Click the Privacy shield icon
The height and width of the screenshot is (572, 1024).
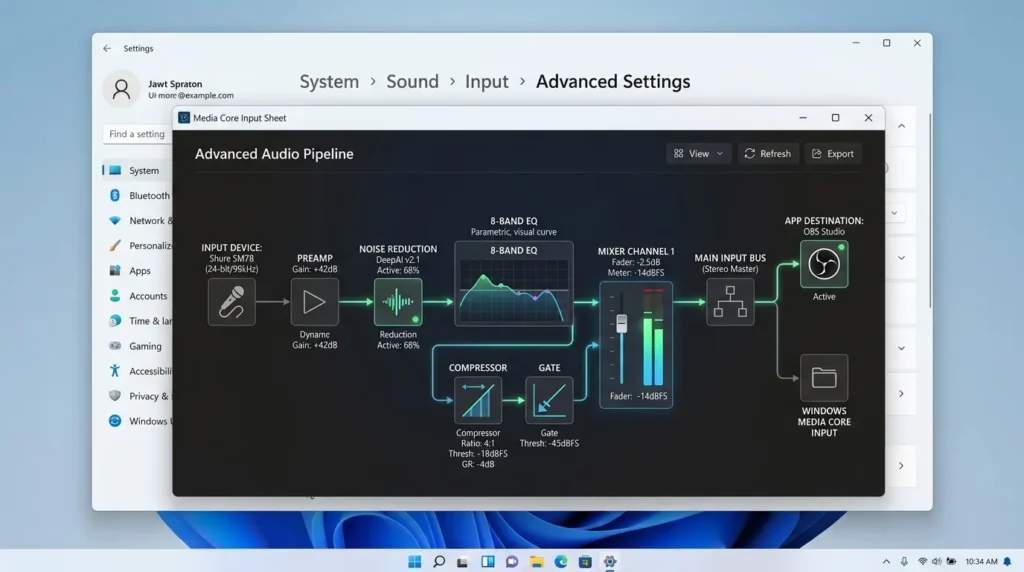[x=115, y=396]
